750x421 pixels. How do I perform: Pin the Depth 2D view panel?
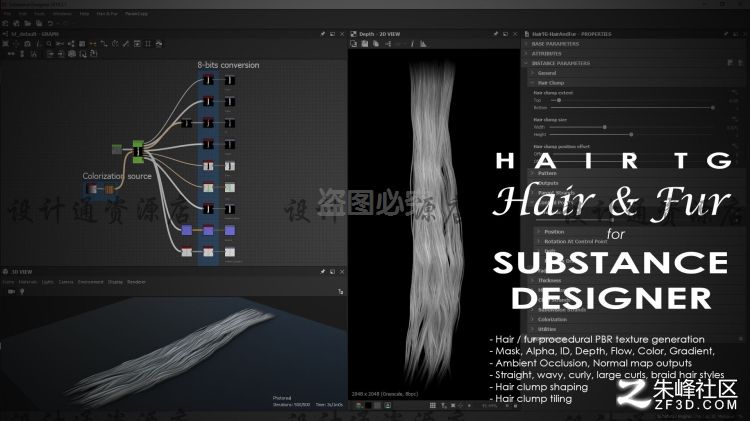496,34
